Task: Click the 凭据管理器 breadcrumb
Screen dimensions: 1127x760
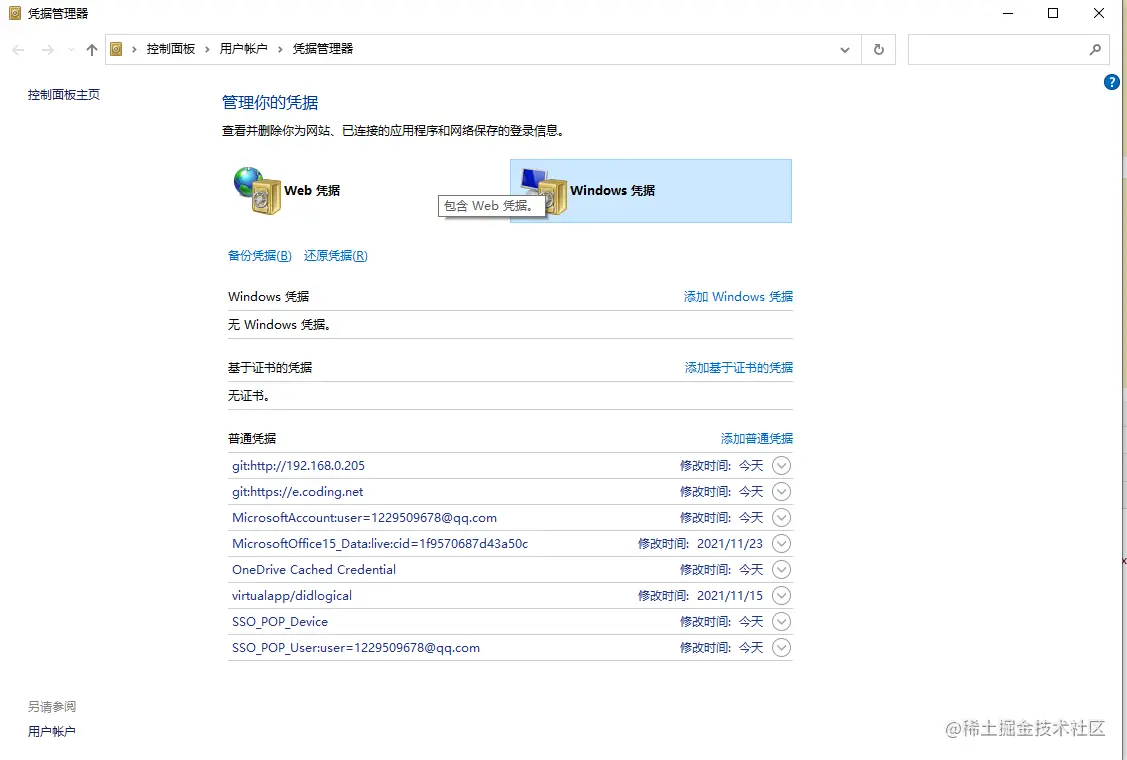Action: pyautogui.click(x=323, y=49)
